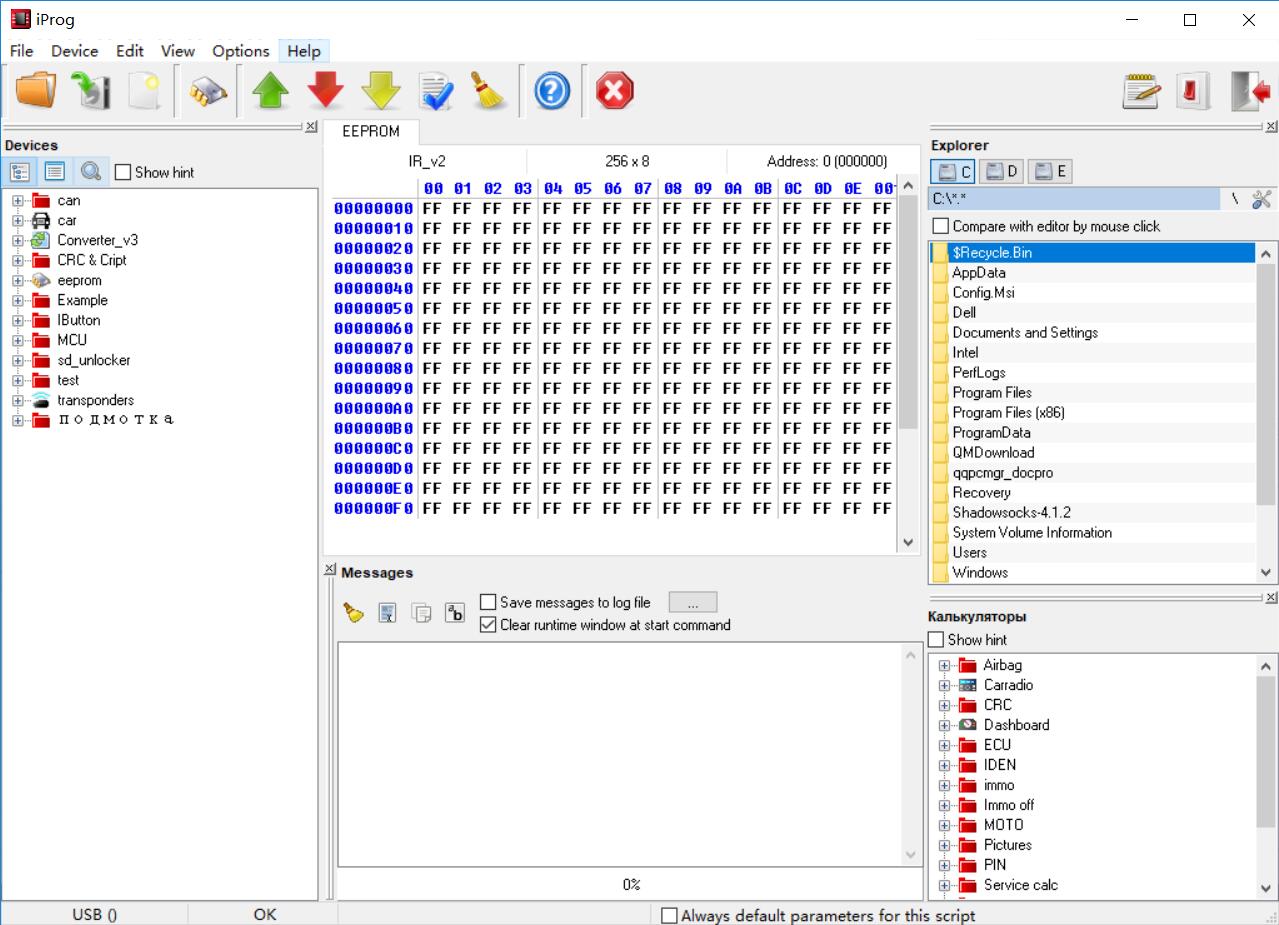Select the EEPROM tab

371,132
